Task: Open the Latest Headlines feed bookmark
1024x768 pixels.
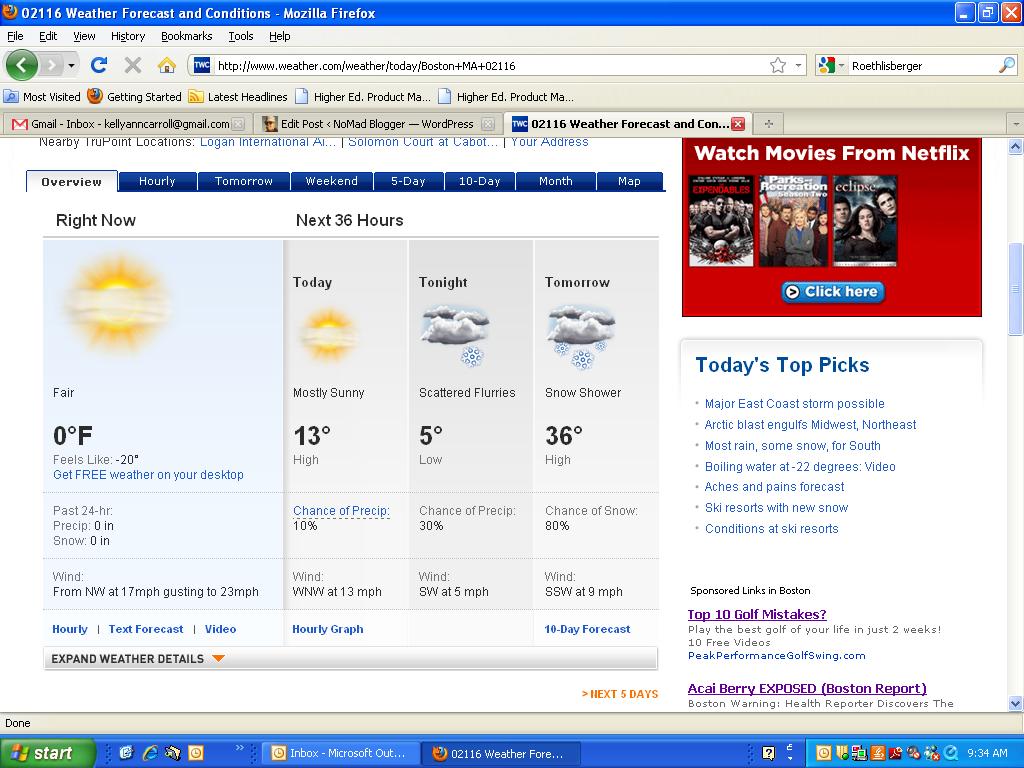Action: coord(238,97)
